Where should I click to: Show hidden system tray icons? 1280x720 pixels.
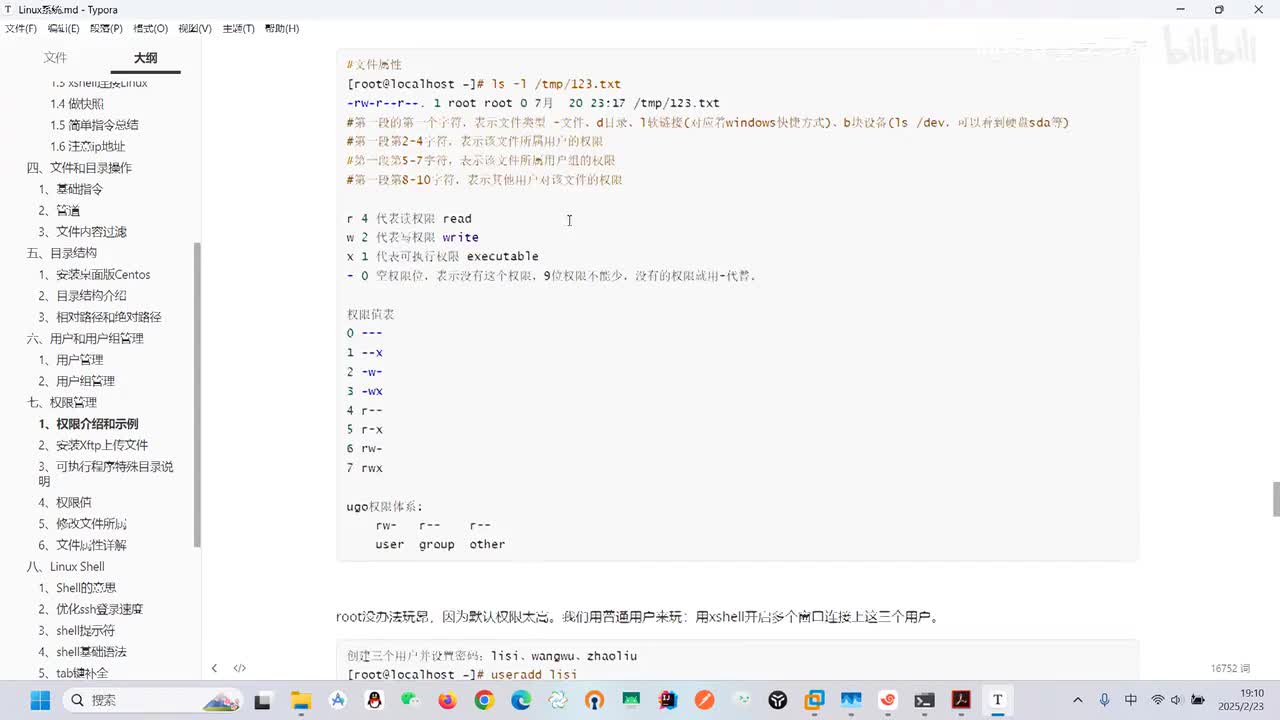1077,700
